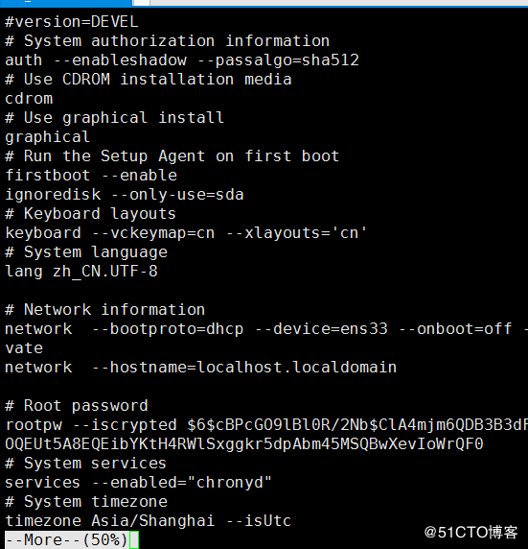Click the graphical command line
The height and width of the screenshot is (549, 528).
point(48,137)
